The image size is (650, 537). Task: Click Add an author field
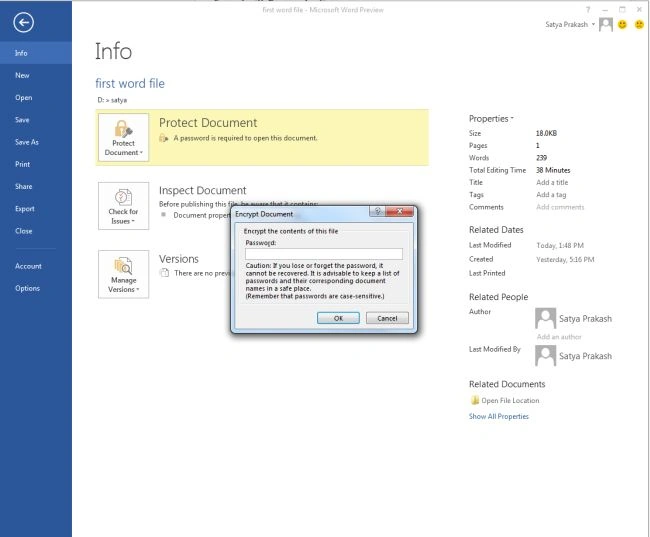[x=559, y=337]
